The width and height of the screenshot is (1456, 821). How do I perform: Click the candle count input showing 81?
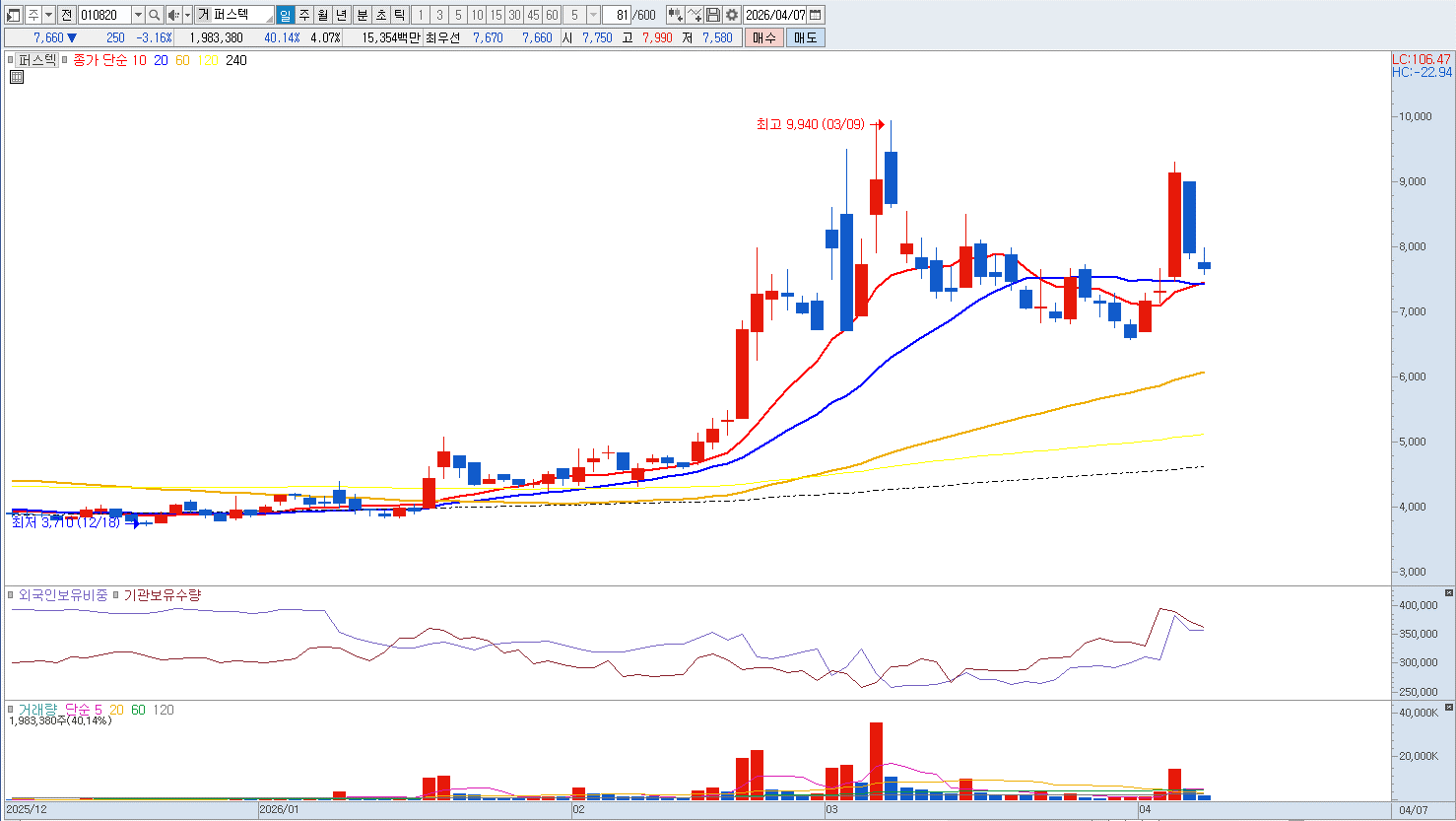click(x=618, y=15)
